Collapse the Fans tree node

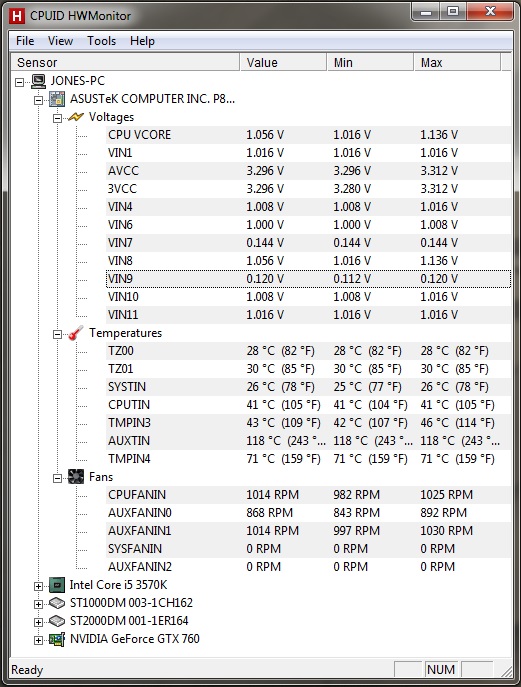(x=57, y=478)
